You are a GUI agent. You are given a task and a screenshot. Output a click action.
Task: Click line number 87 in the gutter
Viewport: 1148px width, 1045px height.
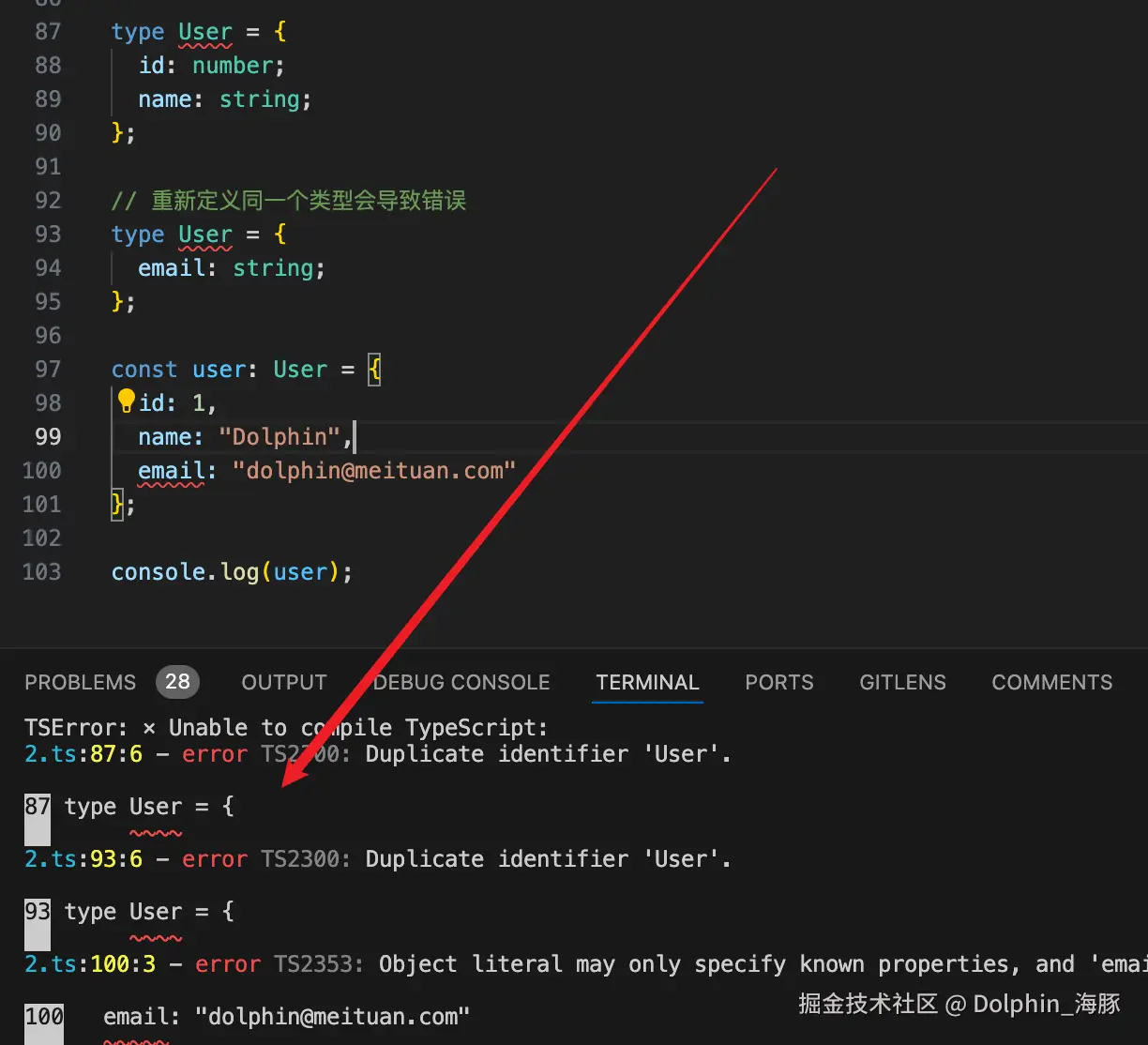coord(48,32)
